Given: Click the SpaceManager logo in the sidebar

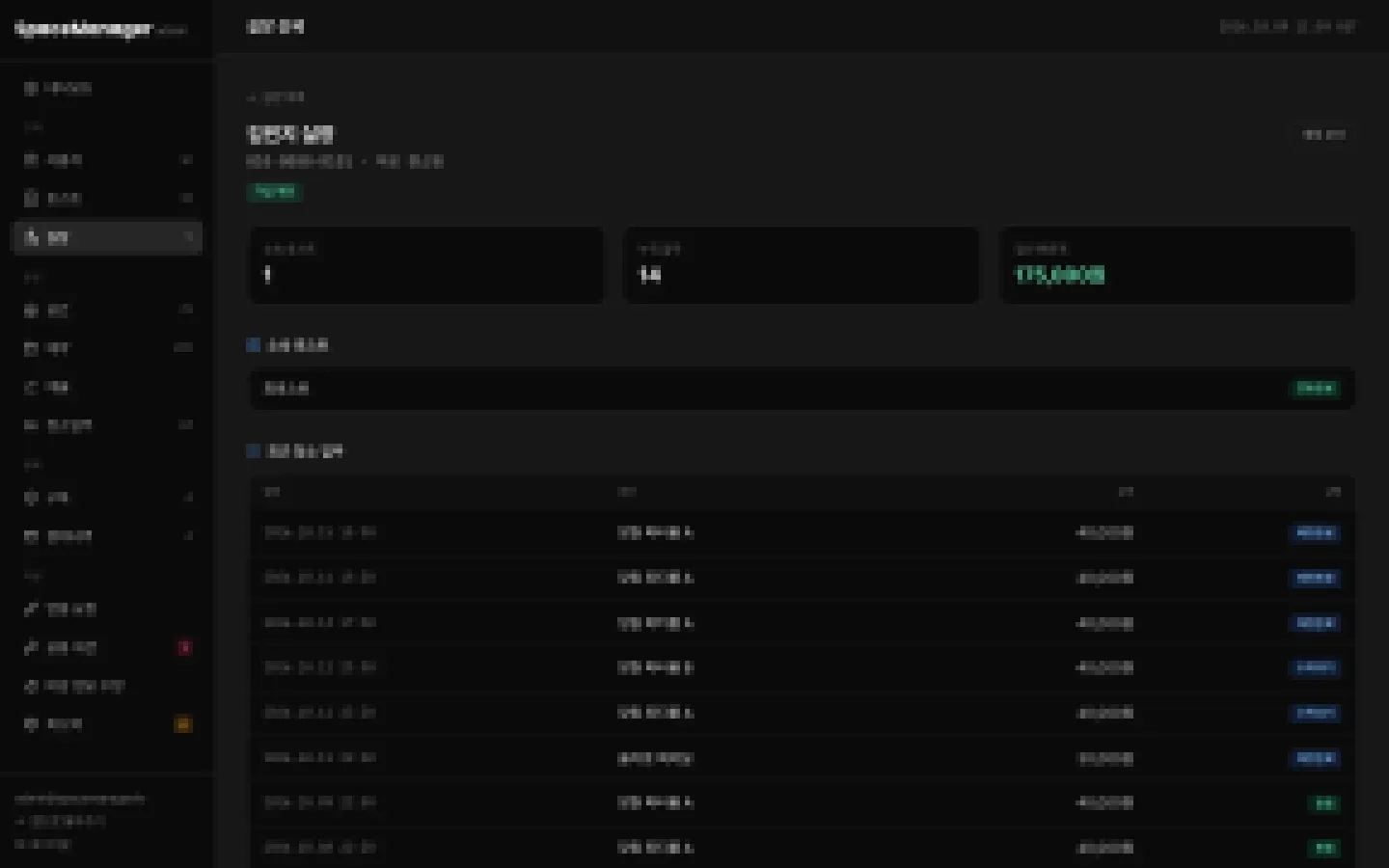Looking at the screenshot, I should tap(84, 29).
